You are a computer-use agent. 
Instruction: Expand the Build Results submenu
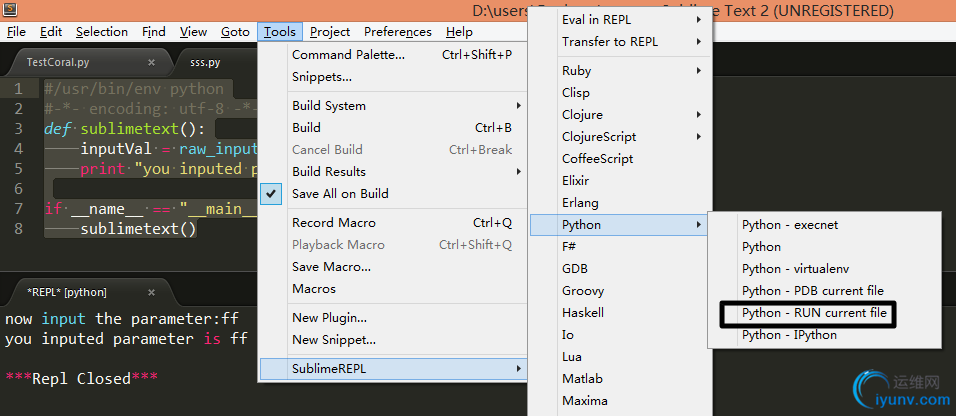pos(329,171)
